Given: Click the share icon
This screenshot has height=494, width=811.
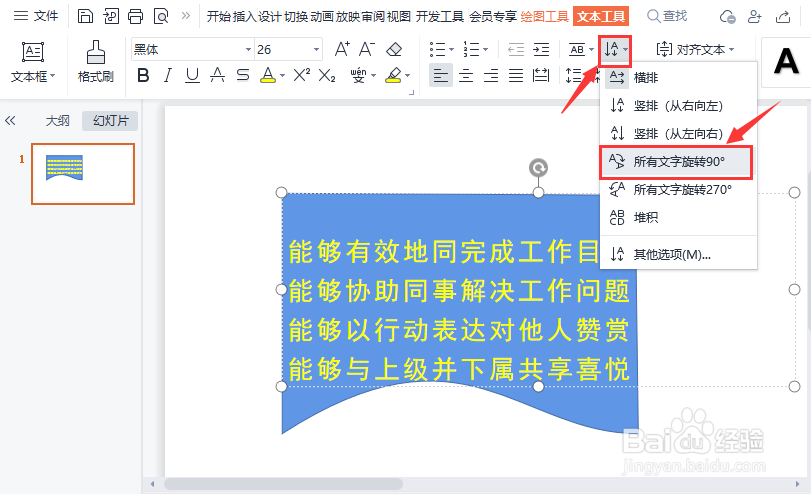Looking at the screenshot, I should pos(783,17).
